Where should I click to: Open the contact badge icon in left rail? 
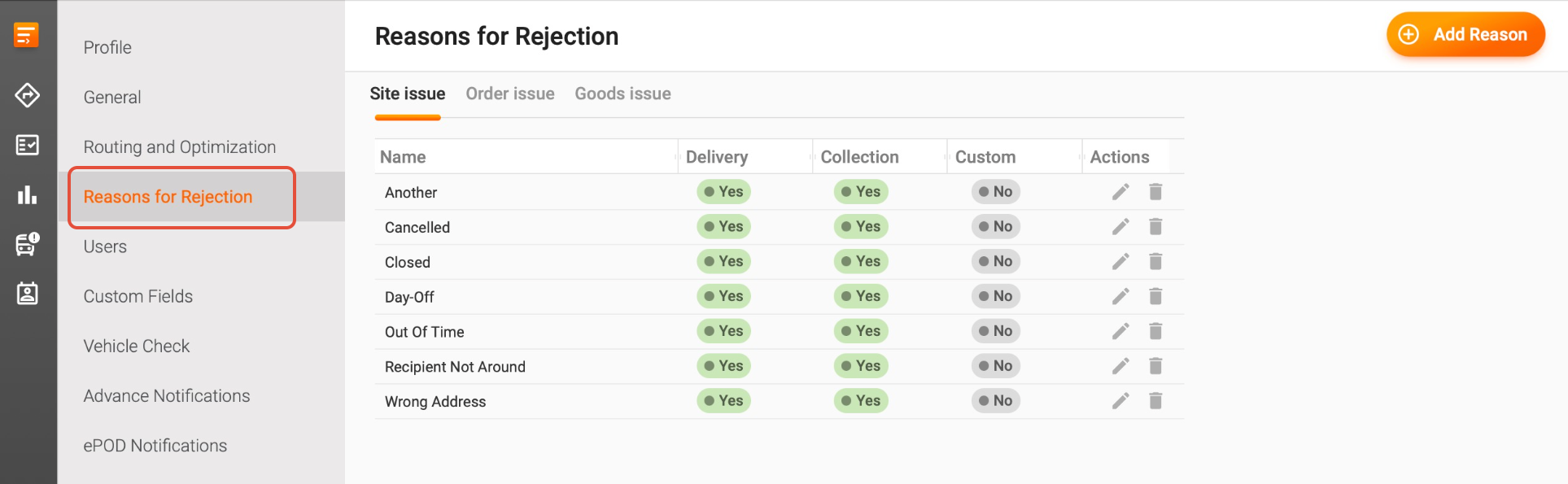(x=27, y=294)
